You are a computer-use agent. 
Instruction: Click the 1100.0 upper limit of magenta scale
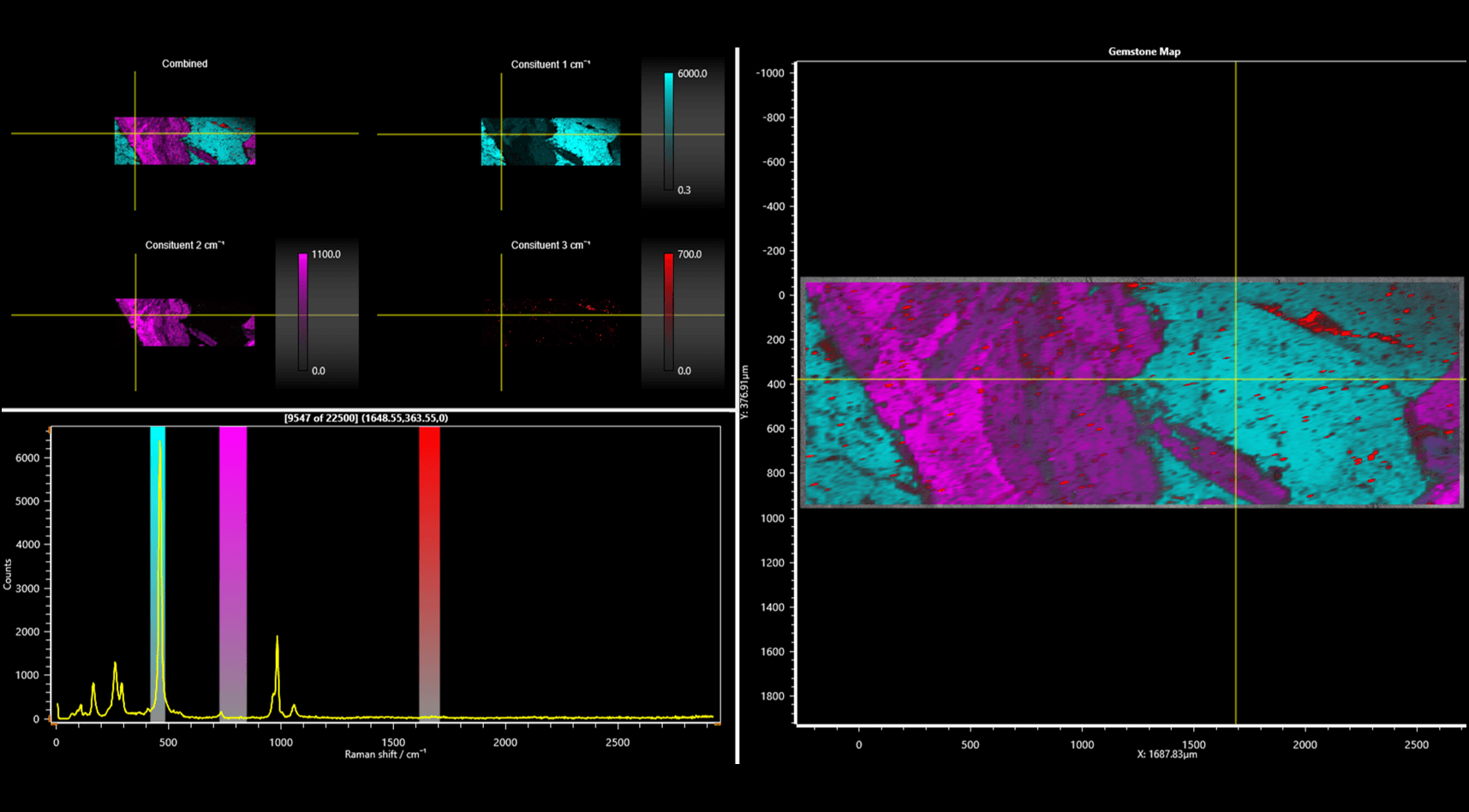(325, 254)
